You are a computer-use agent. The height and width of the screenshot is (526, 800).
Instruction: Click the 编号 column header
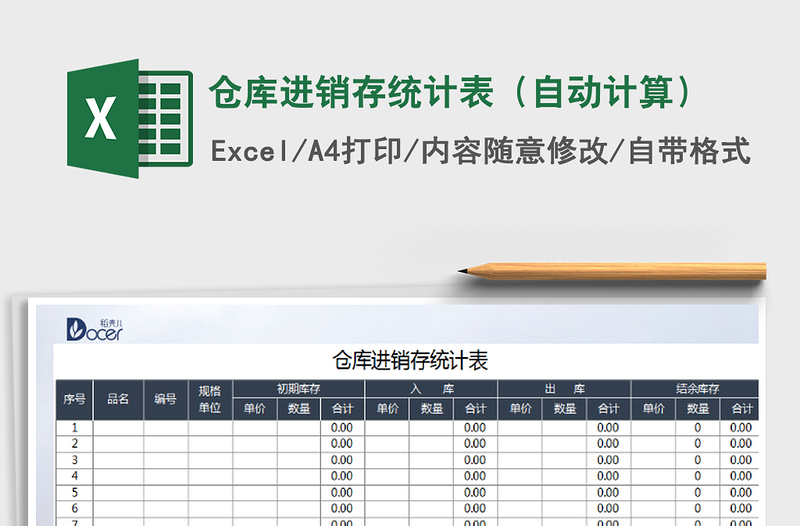(165, 399)
